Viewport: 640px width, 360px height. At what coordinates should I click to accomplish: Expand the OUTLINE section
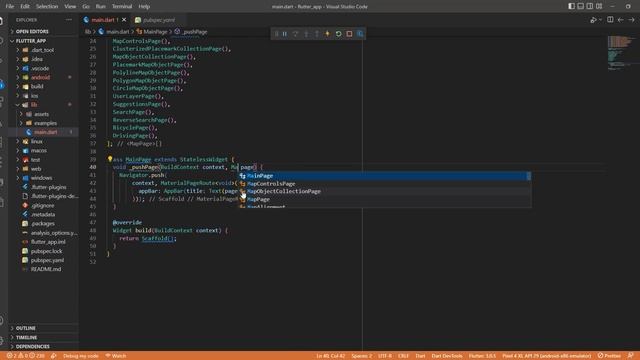[43, 328]
